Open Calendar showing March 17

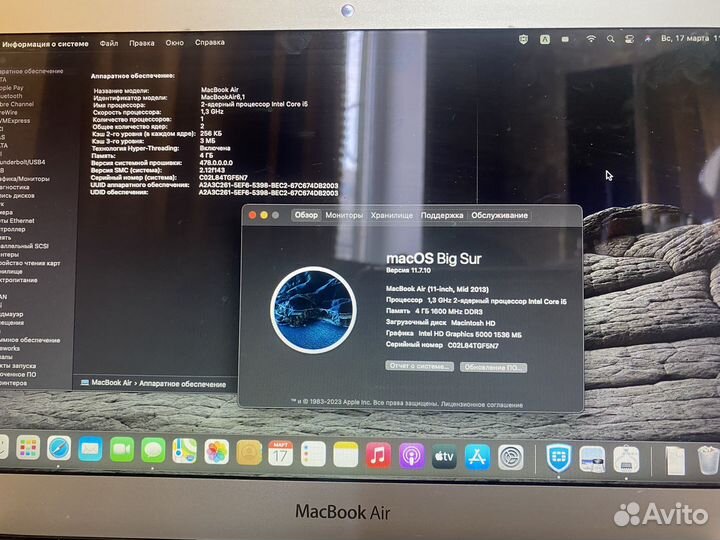(281, 454)
